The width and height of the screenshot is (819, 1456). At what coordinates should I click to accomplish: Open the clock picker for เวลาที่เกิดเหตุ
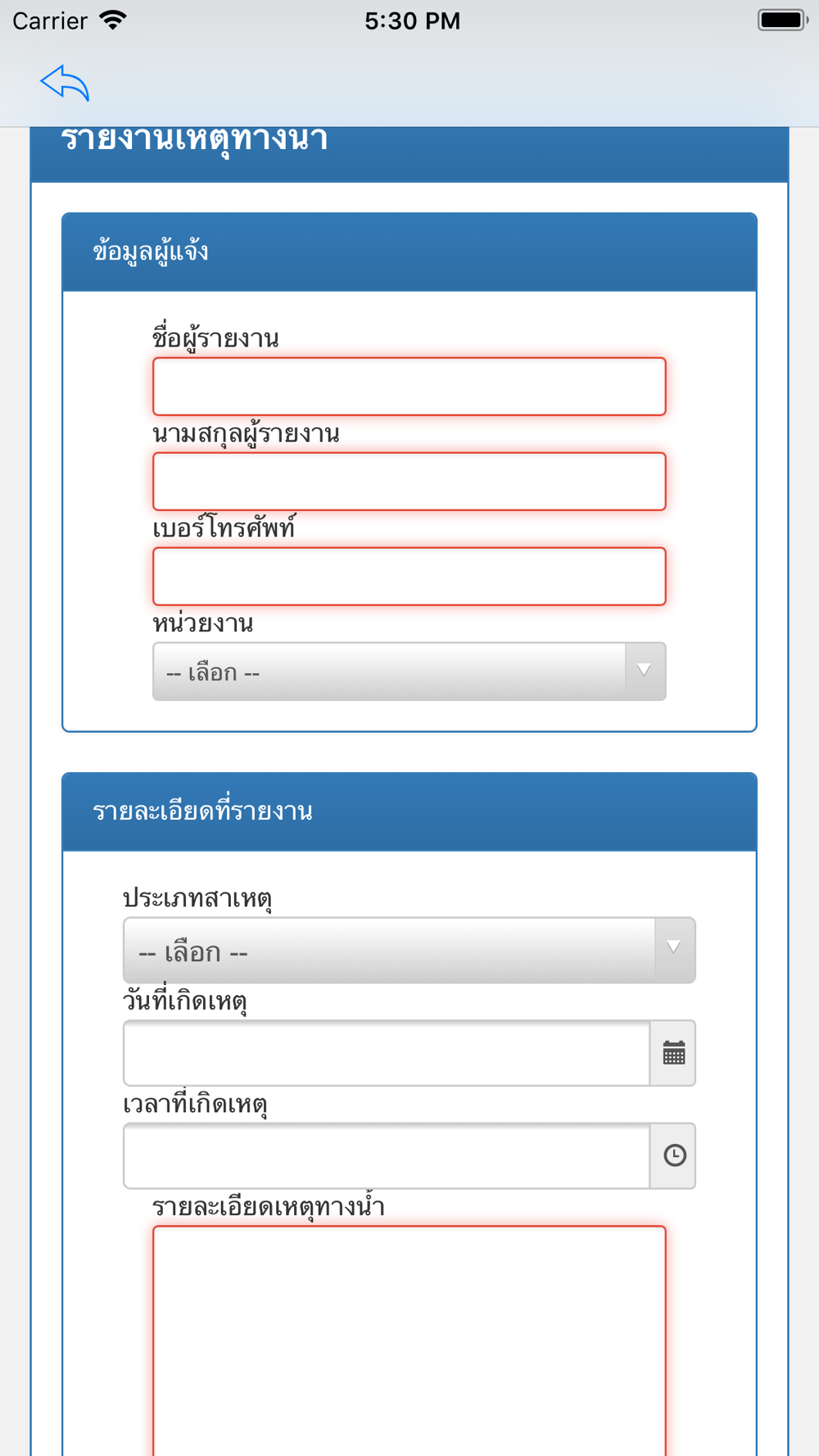click(x=673, y=1155)
